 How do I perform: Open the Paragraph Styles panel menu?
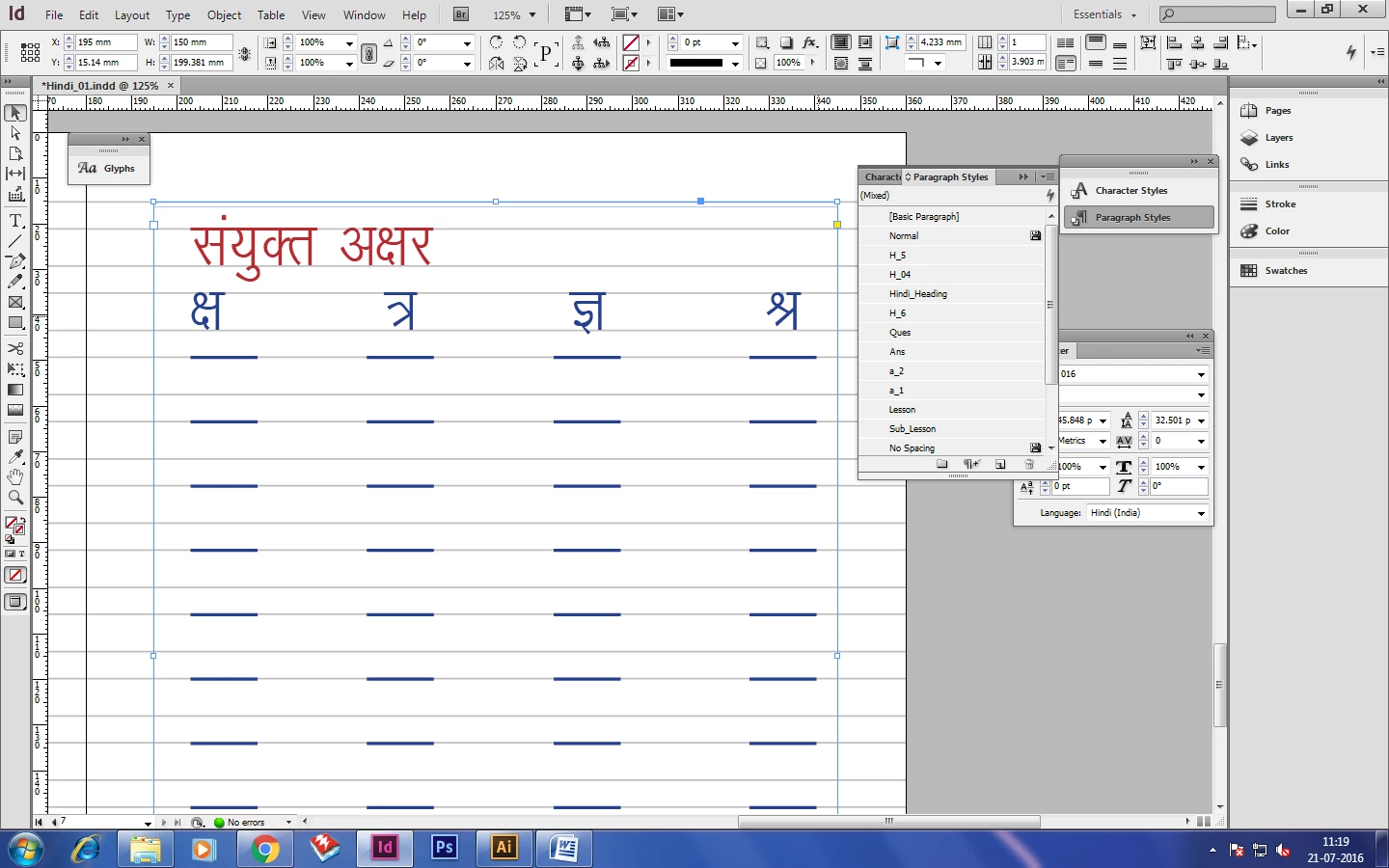tap(1048, 176)
